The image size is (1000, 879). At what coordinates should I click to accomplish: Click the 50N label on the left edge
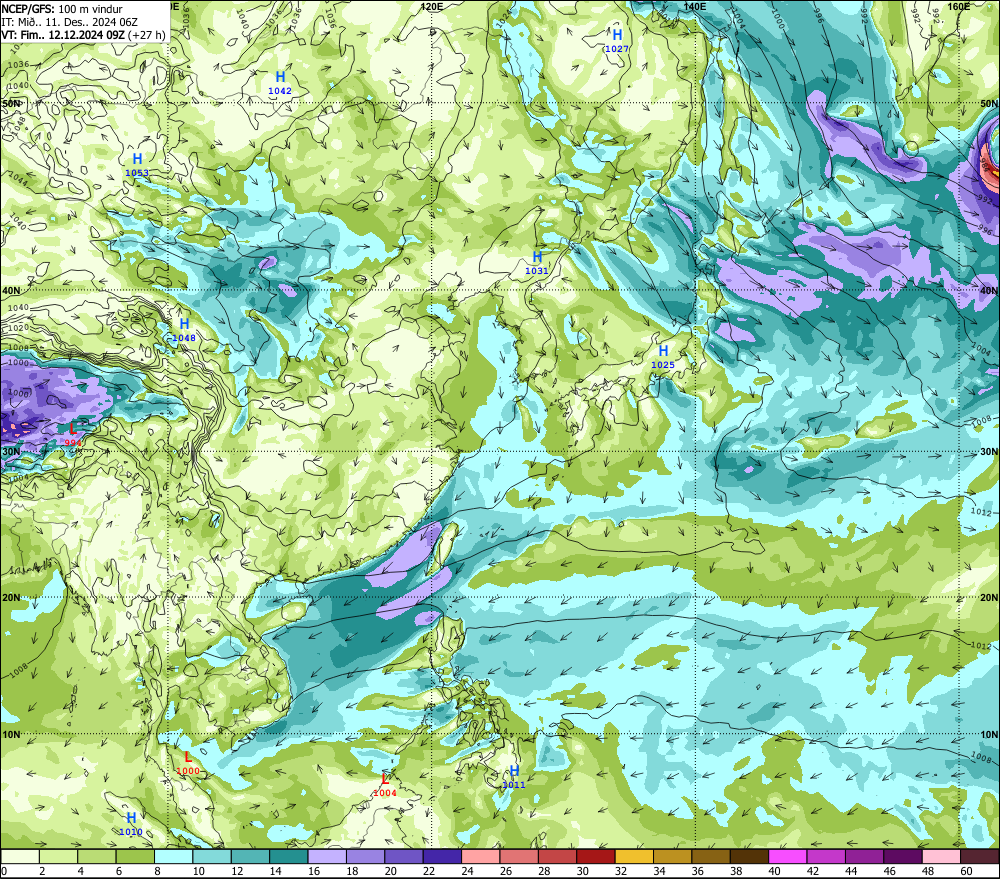[11, 103]
